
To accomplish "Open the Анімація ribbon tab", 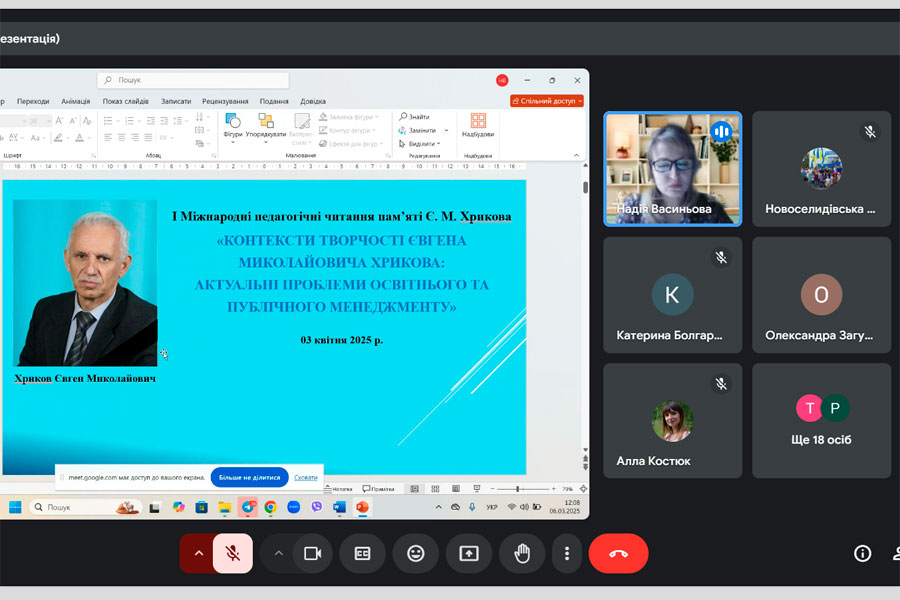I will (x=76, y=101).
